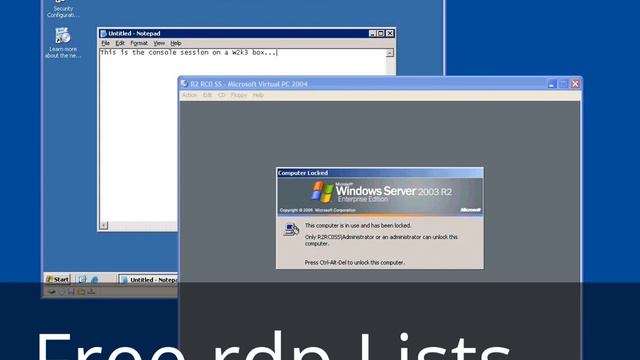The width and height of the screenshot is (640, 360).
Task: Open Virtual PC Edit menu
Action: [207, 95]
